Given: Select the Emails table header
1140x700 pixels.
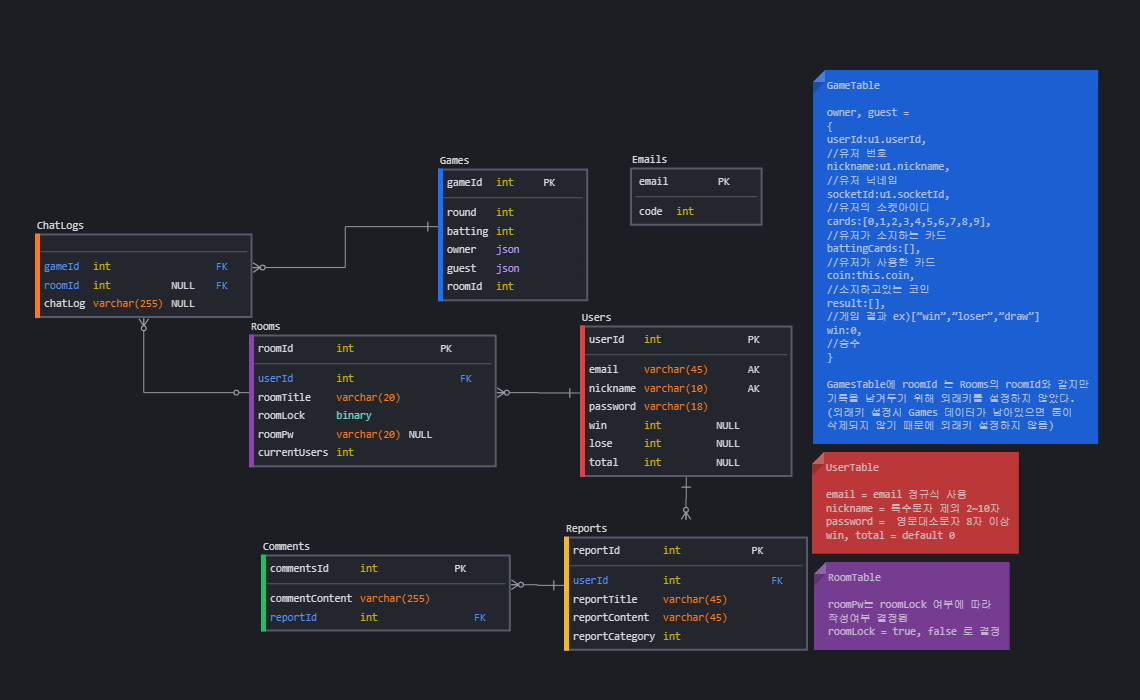Looking at the screenshot, I should 650,158.
